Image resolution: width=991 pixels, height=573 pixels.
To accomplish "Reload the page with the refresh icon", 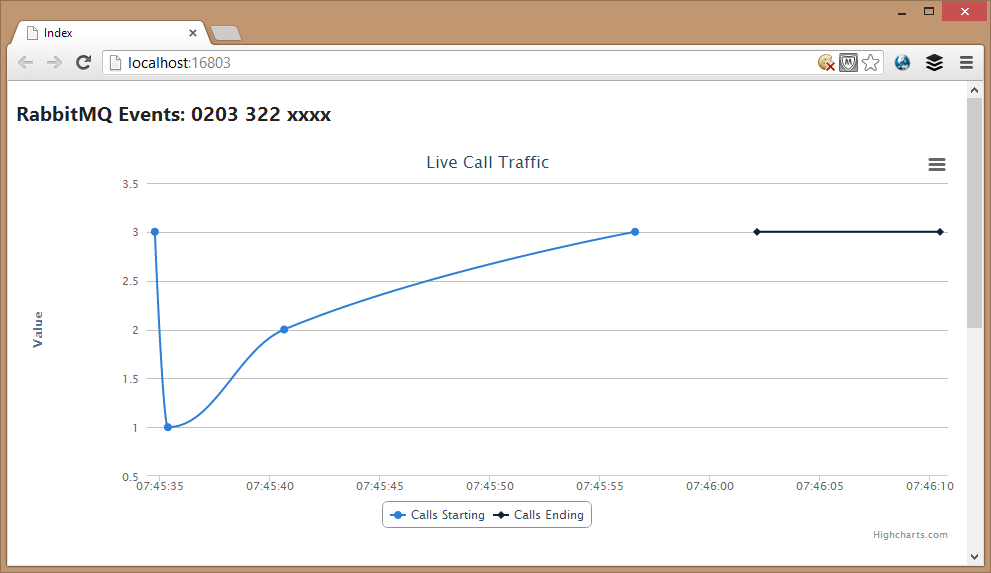I will (83, 63).
